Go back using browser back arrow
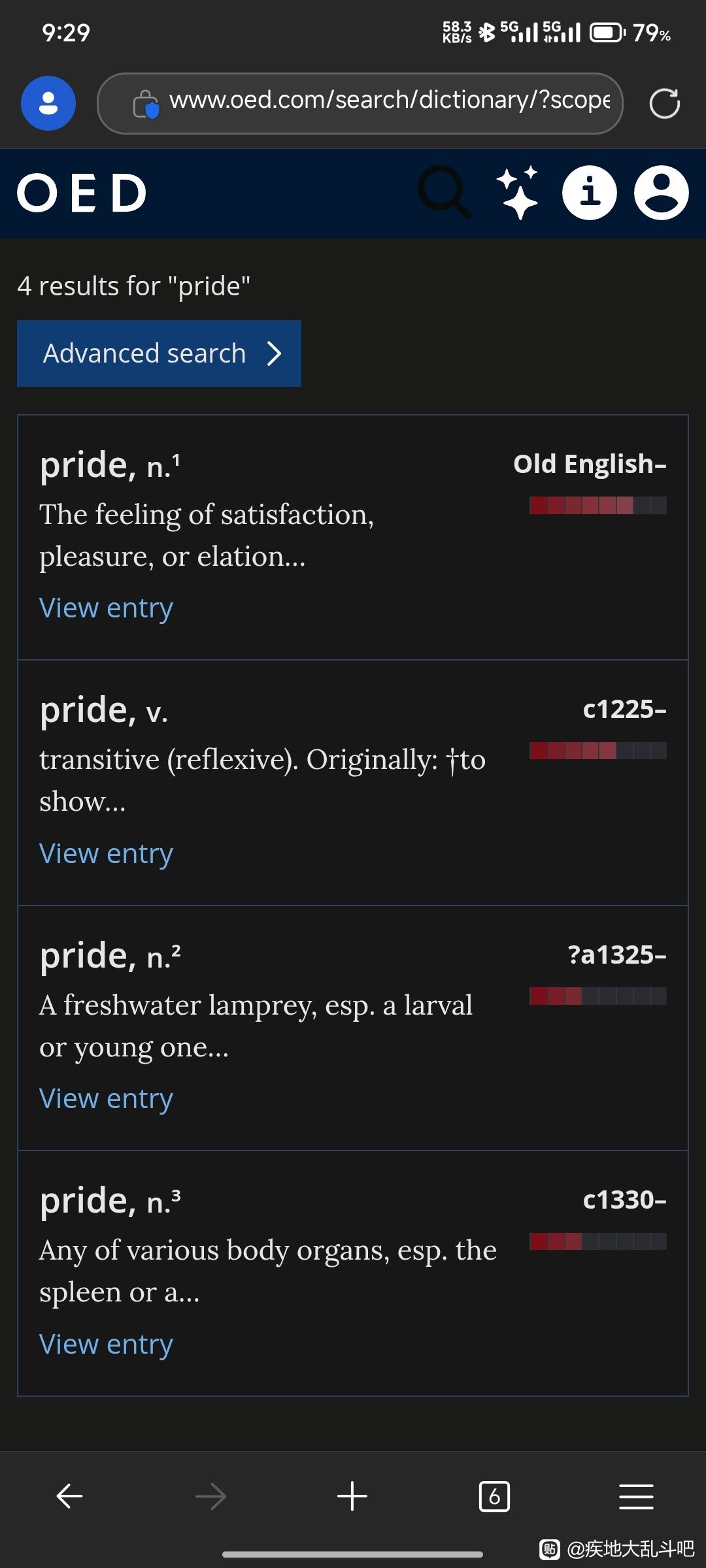 [x=69, y=1496]
